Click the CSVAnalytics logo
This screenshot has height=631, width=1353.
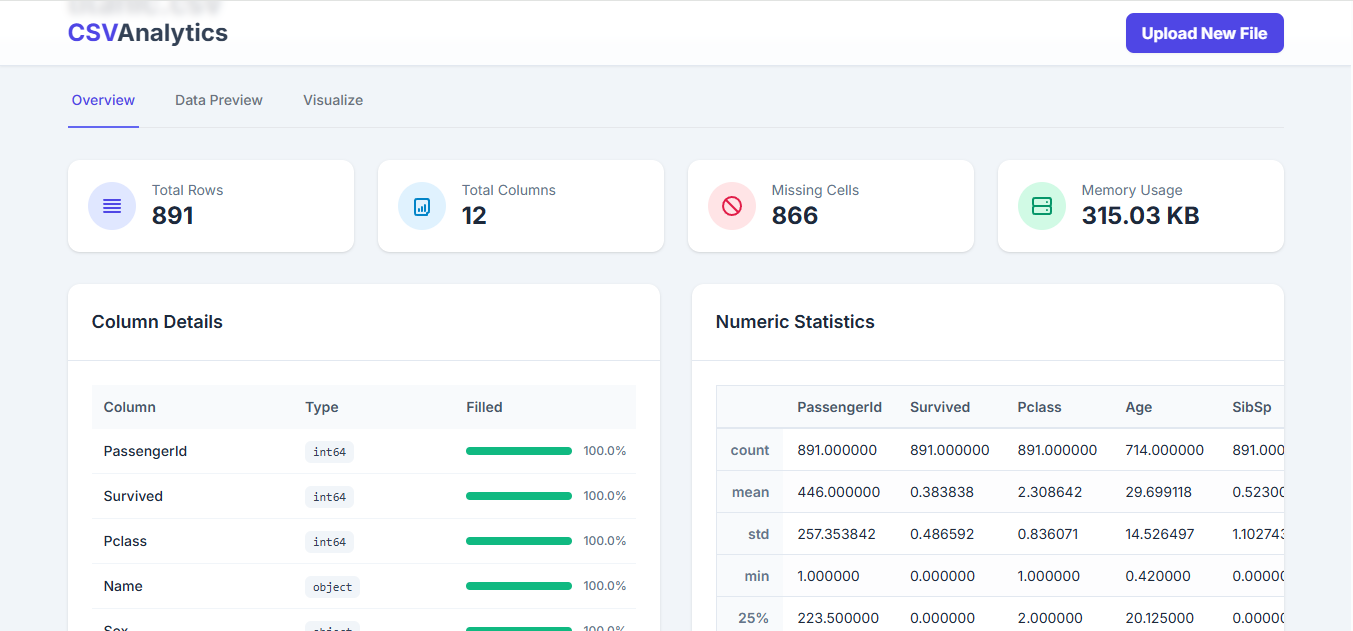(x=148, y=33)
